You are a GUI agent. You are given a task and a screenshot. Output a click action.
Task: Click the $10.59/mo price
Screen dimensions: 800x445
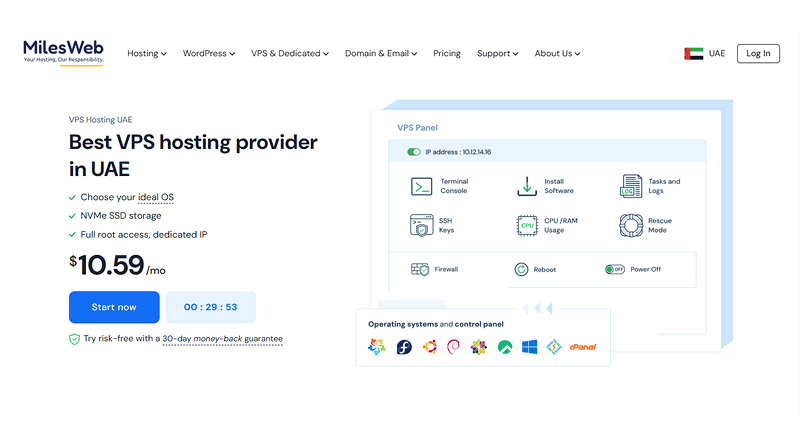point(117,265)
